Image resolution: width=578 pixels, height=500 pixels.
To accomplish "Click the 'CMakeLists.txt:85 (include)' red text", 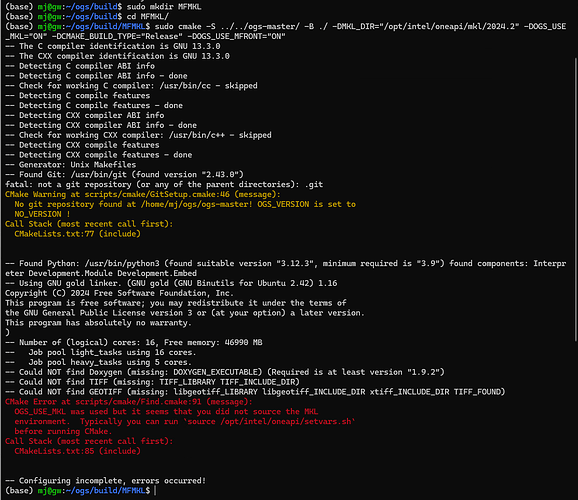I will pos(77,451).
